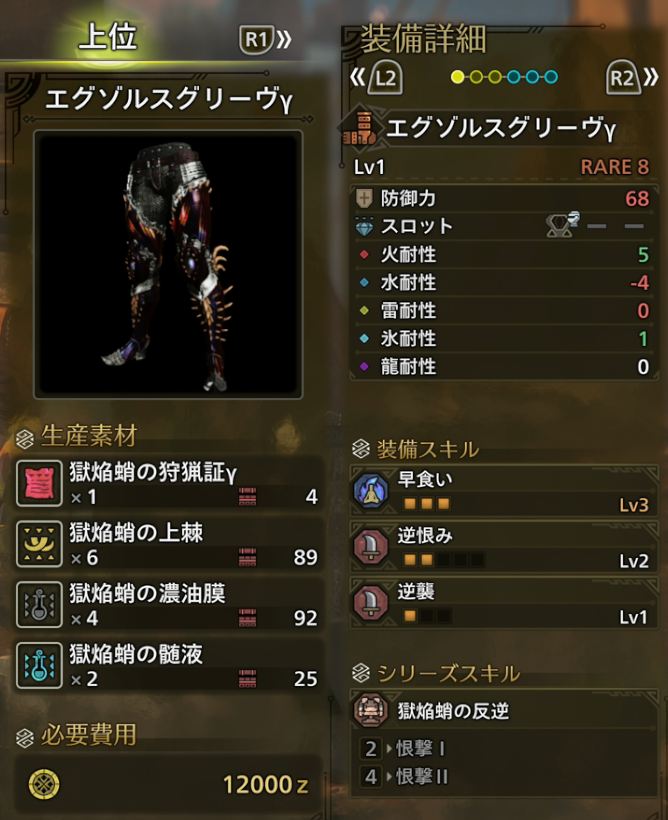Go to previous detail page with L2
Image resolution: width=668 pixels, height=820 pixels.
pyautogui.click(x=377, y=77)
